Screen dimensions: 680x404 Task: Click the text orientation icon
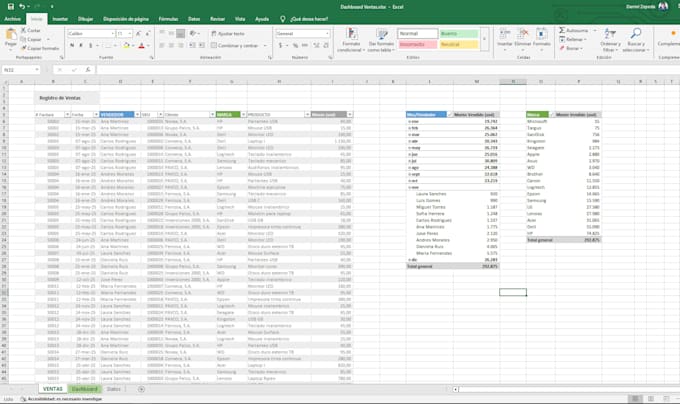click(193, 33)
